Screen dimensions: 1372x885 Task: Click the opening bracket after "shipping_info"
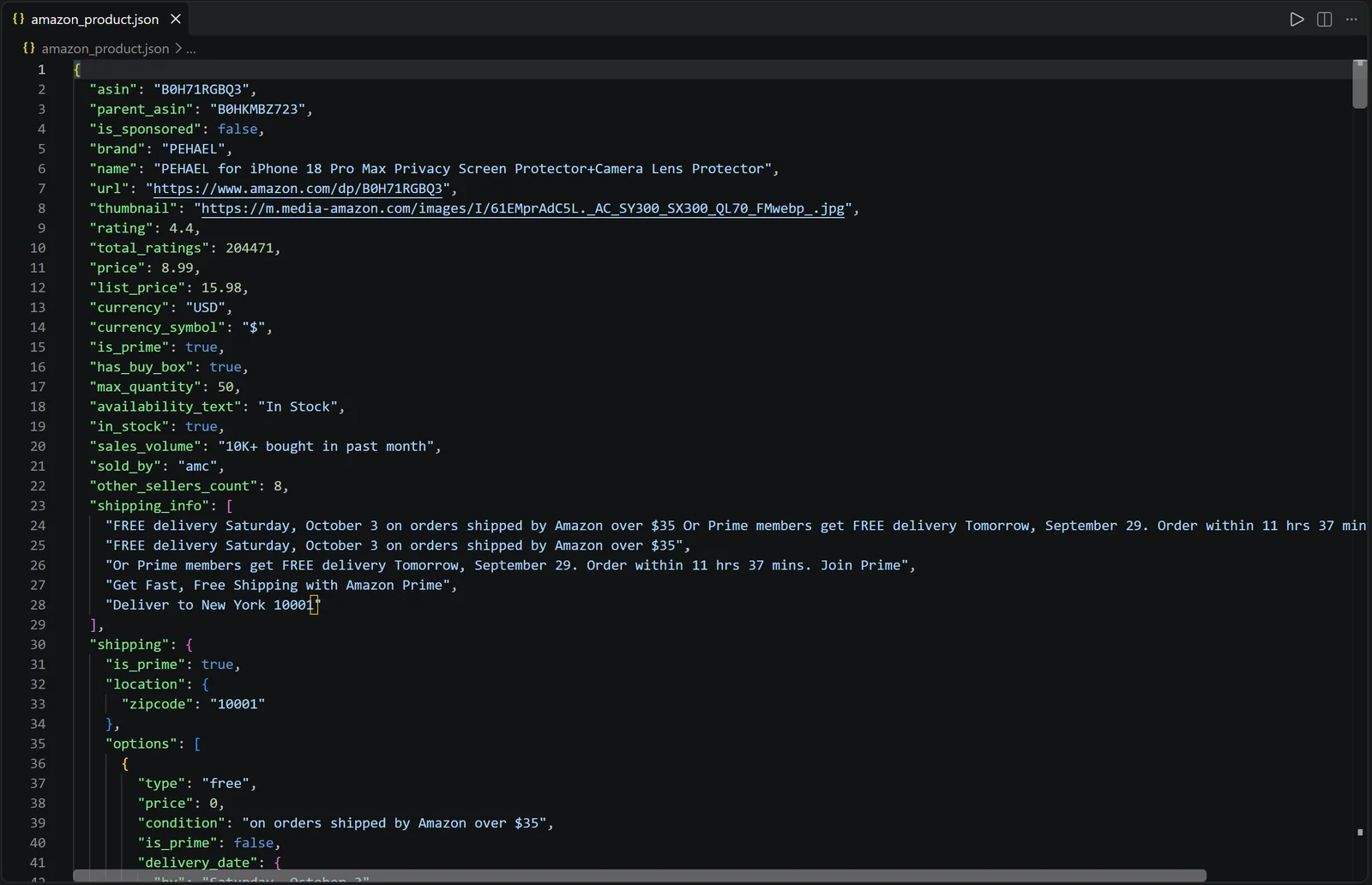click(x=229, y=506)
